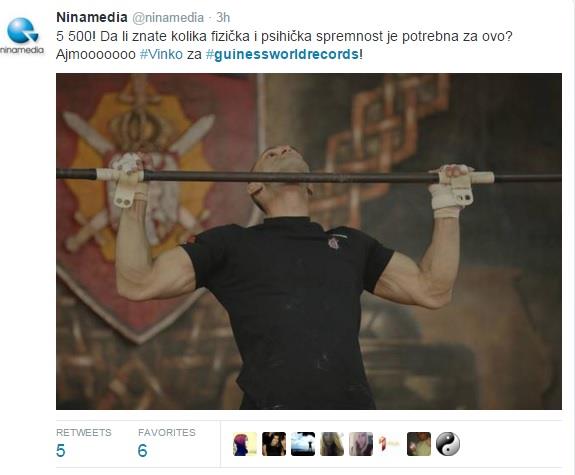The height and width of the screenshot is (475, 575).
Task: Click the FAVORITES label
Action: point(167,432)
